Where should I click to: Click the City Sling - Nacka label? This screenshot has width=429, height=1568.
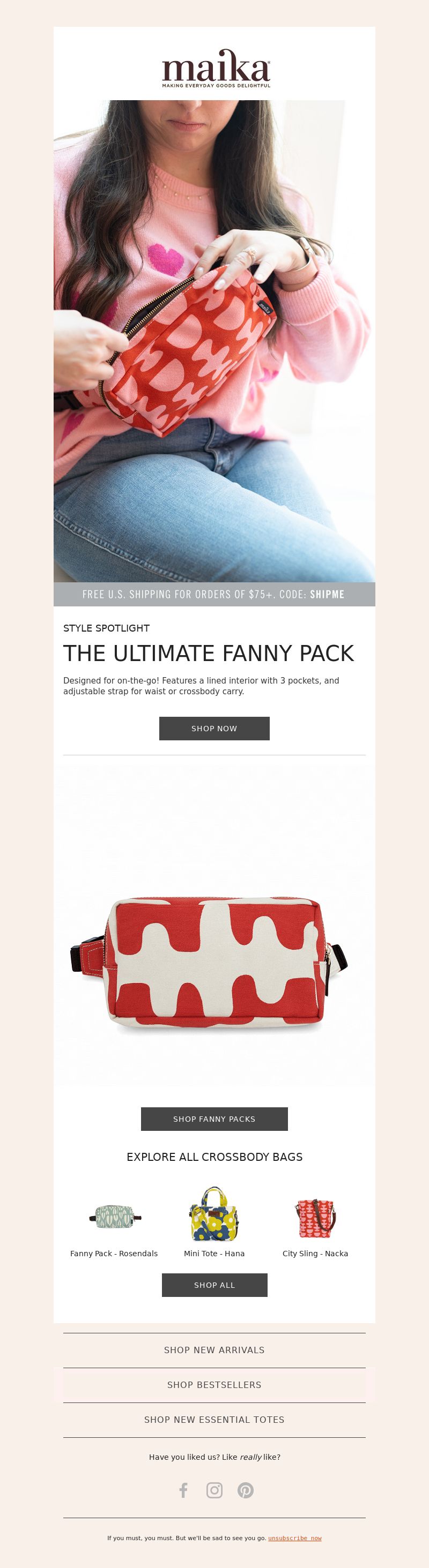pos(315,1254)
